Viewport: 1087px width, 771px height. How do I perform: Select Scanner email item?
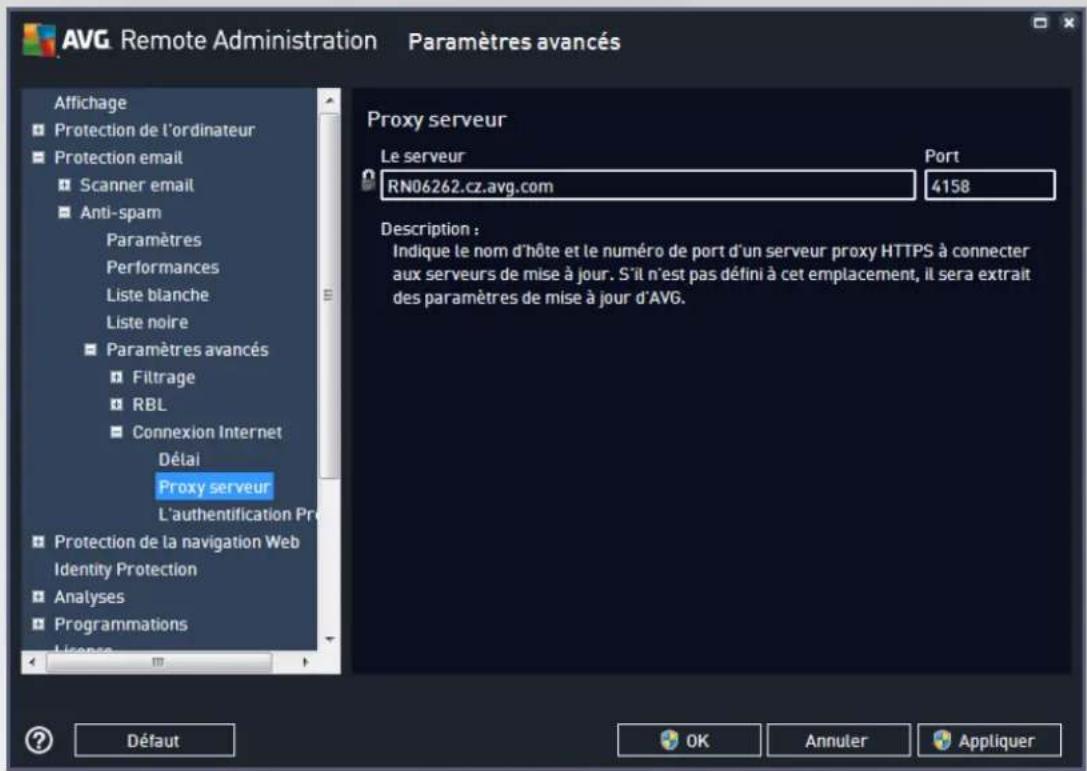point(137,185)
